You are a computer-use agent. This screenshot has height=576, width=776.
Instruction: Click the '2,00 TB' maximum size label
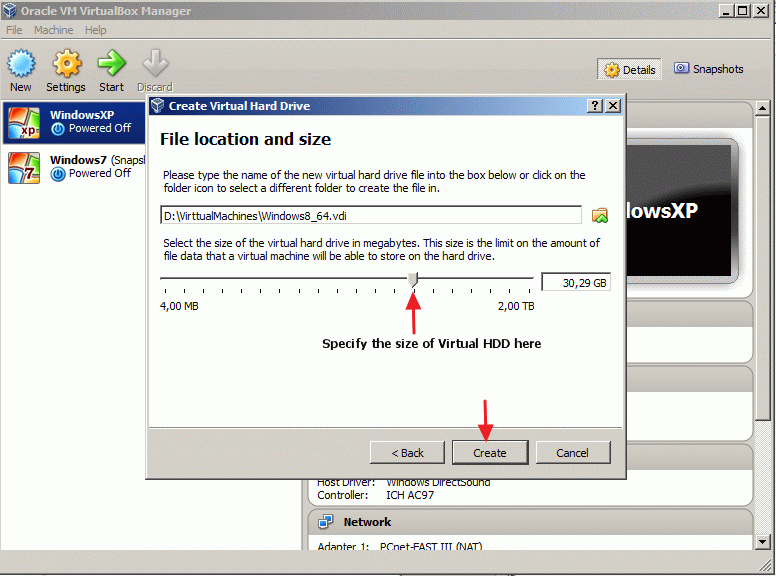pos(516,306)
